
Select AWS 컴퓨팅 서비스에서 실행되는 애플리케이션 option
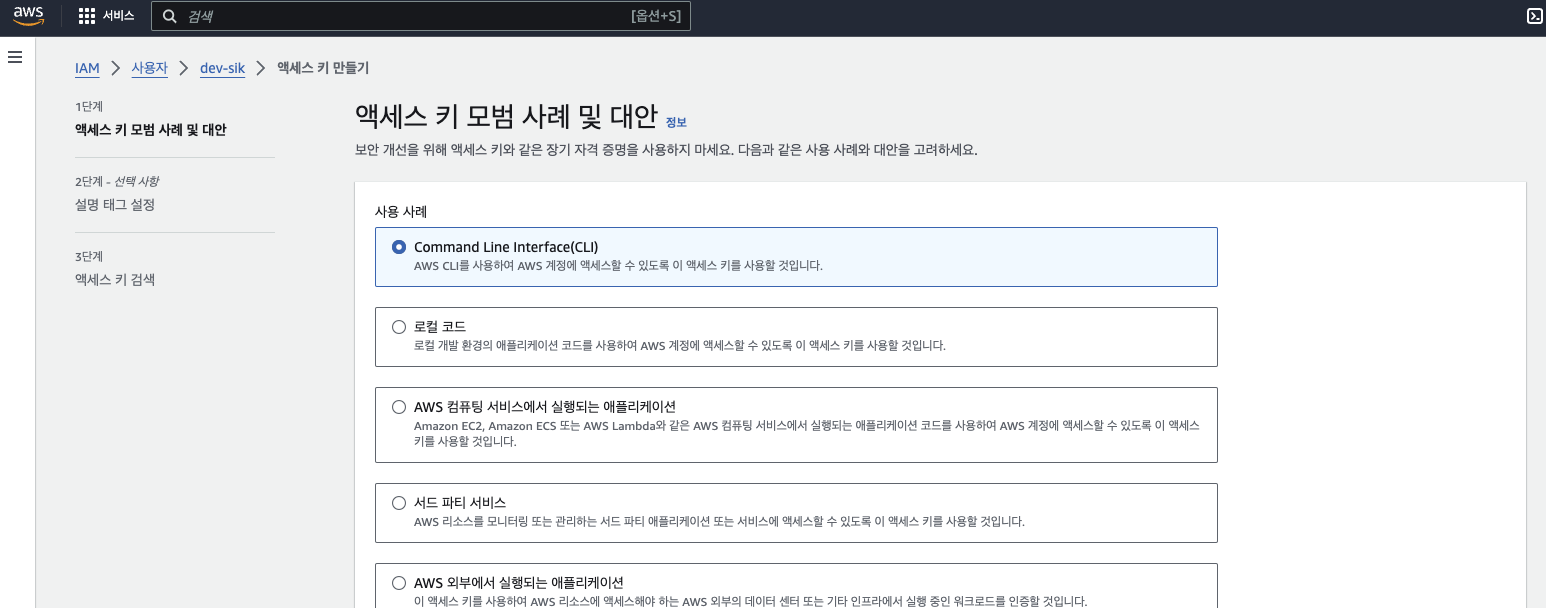tap(399, 407)
